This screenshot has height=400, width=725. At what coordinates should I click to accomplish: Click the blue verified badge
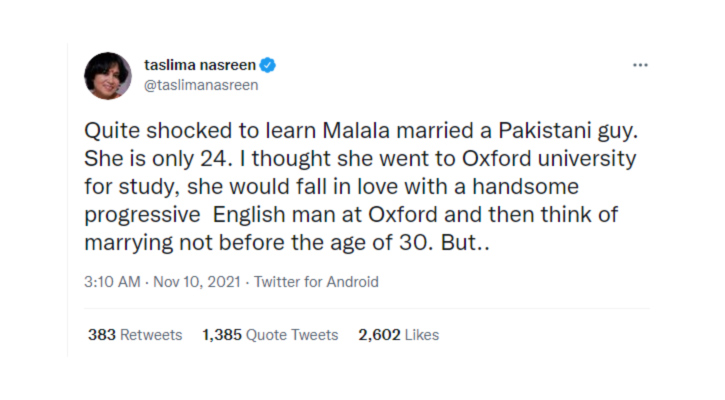[x=268, y=65]
